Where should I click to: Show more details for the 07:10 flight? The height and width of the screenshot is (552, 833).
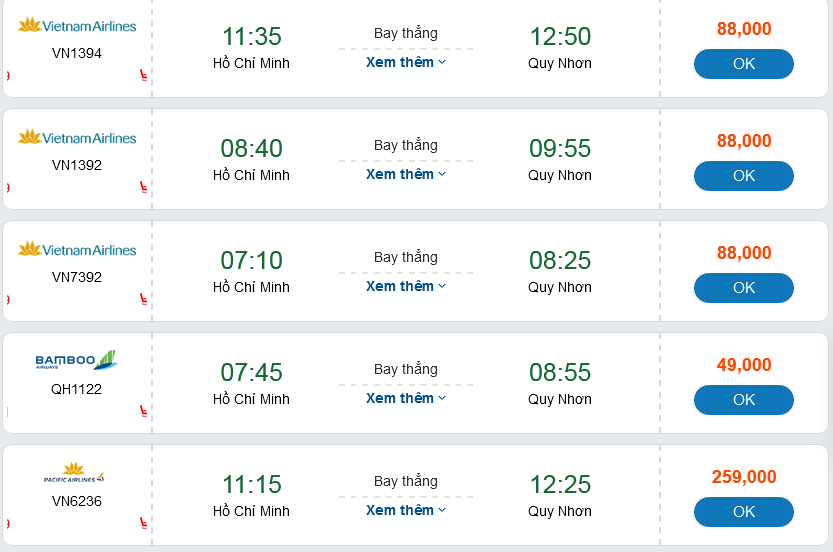405,286
